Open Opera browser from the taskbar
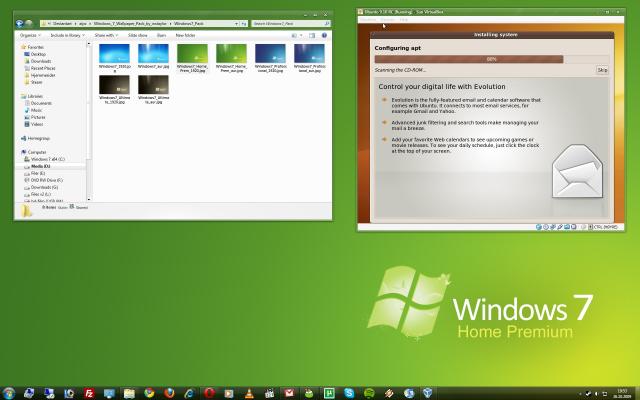The height and width of the screenshot is (400, 640). (x=209, y=393)
